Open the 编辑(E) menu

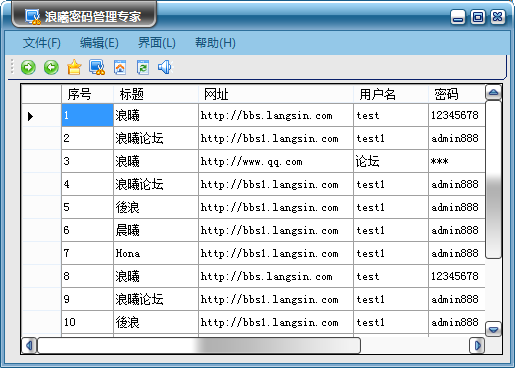pos(99,43)
